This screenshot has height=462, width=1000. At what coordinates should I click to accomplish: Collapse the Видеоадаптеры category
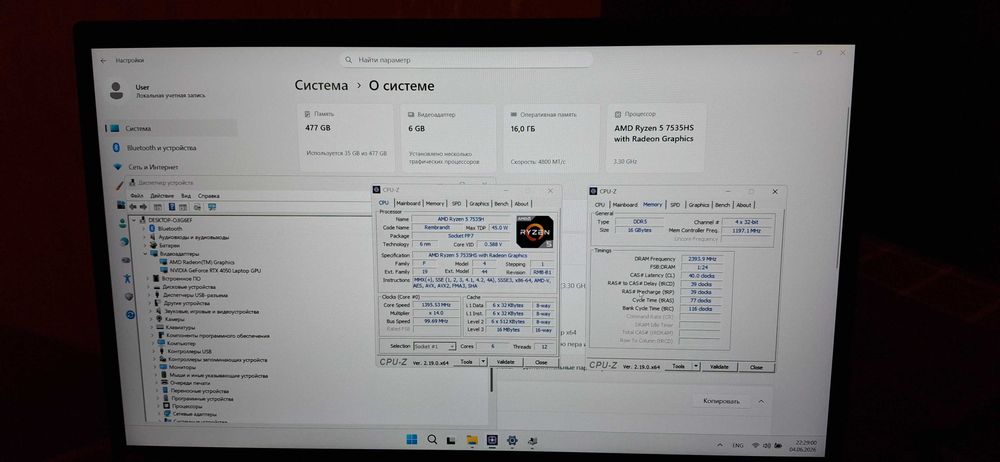[x=145, y=254]
